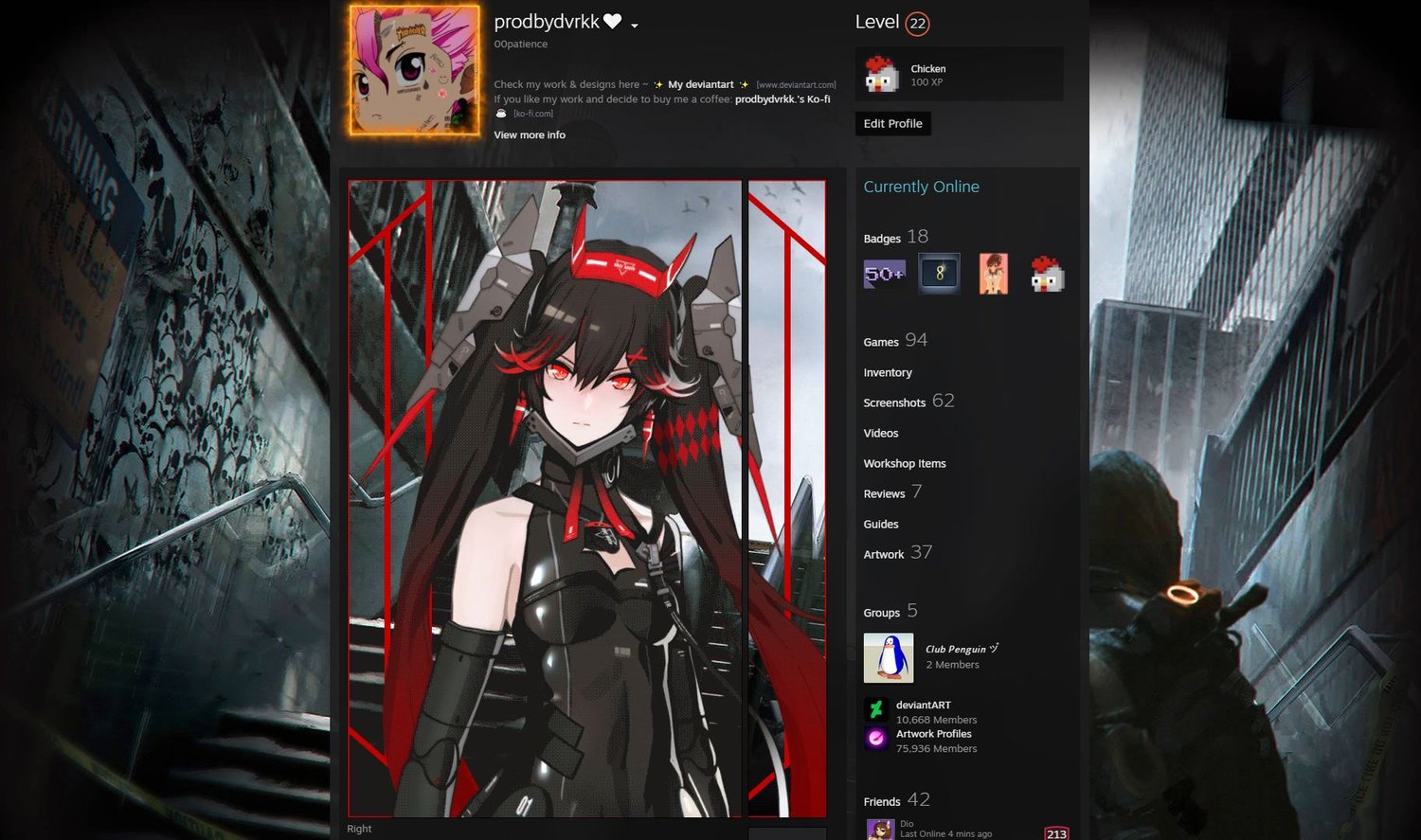Open the My deviantart link
Screen dimensions: 1421x840
701,84
